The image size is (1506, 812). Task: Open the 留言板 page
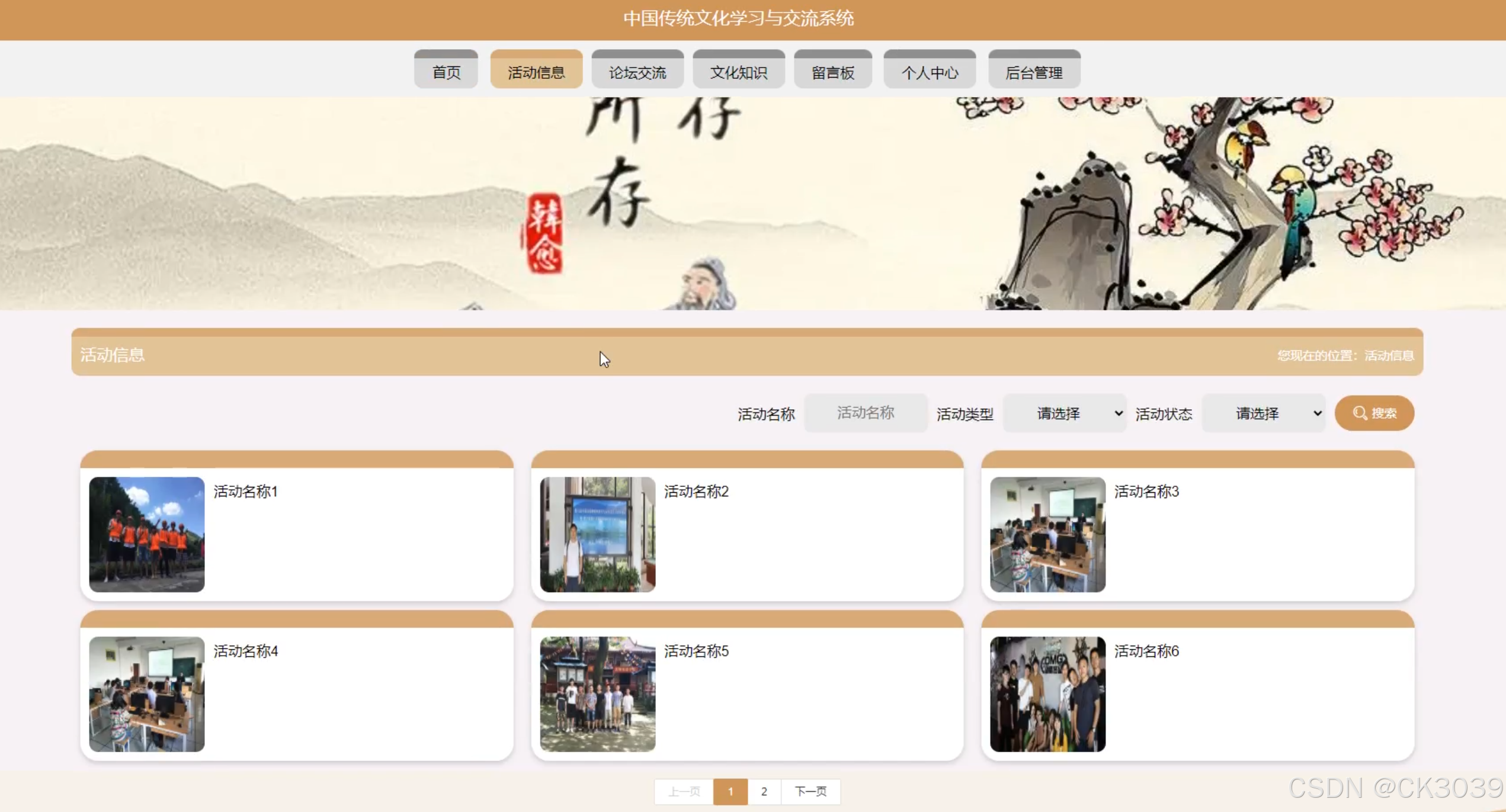pos(833,72)
